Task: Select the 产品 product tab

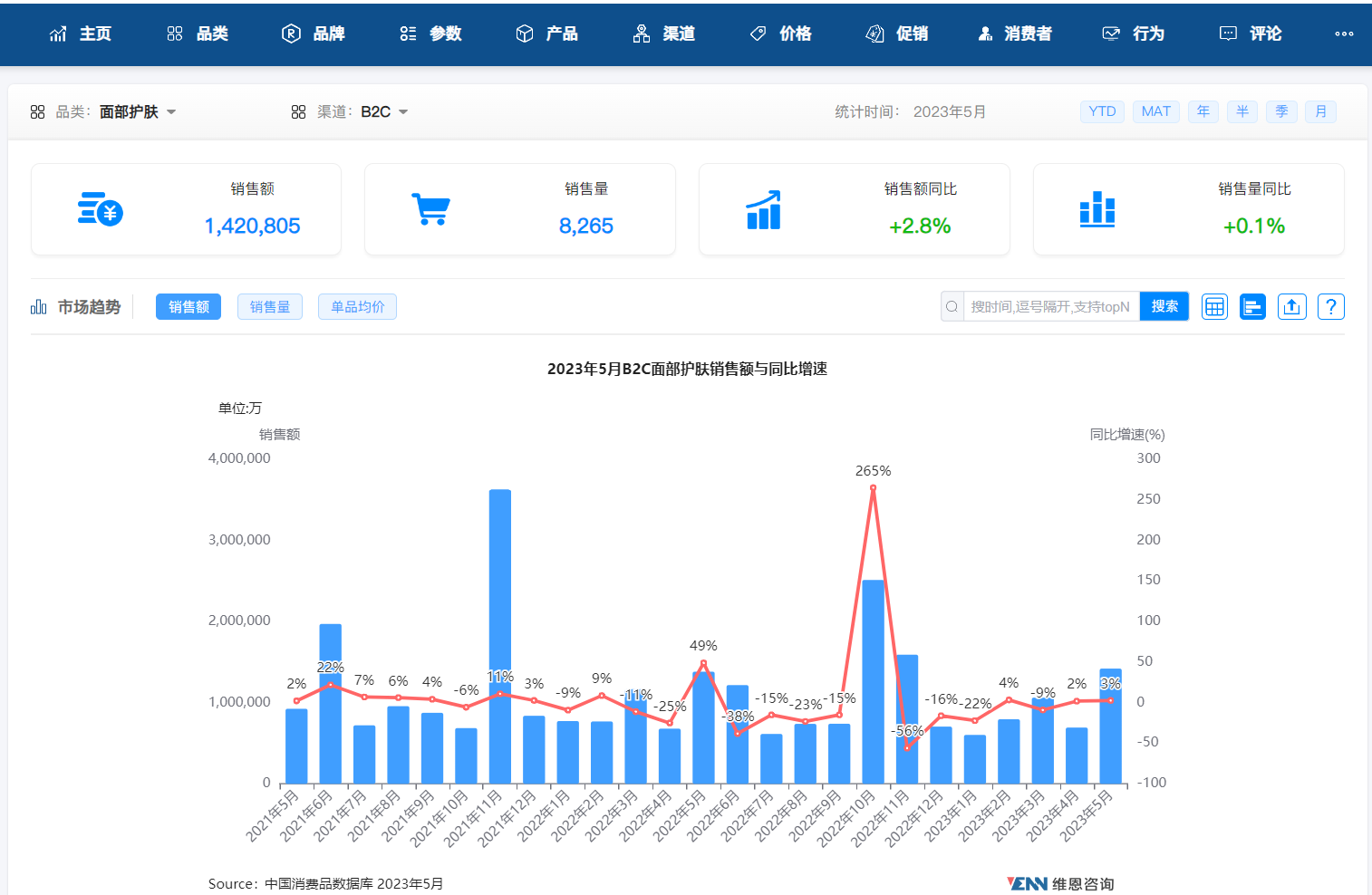Action: click(x=546, y=34)
